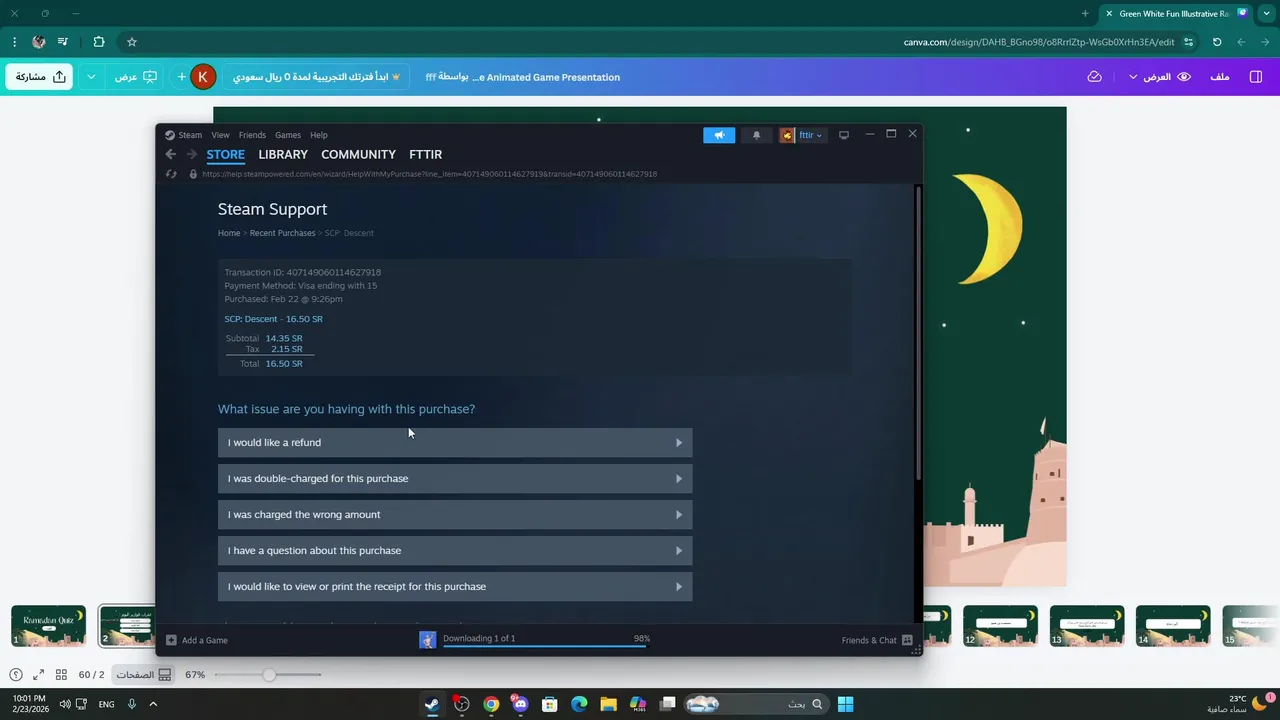The height and width of the screenshot is (720, 1280).
Task: Open SCP: Descent purchase link
Action: click(x=273, y=319)
